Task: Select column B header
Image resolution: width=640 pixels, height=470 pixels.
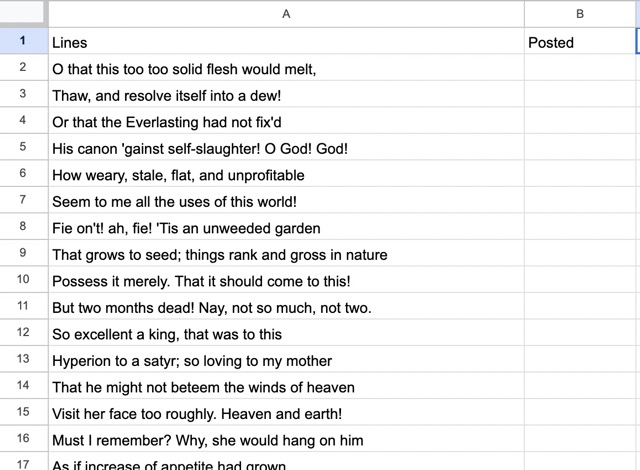Action: click(580, 14)
